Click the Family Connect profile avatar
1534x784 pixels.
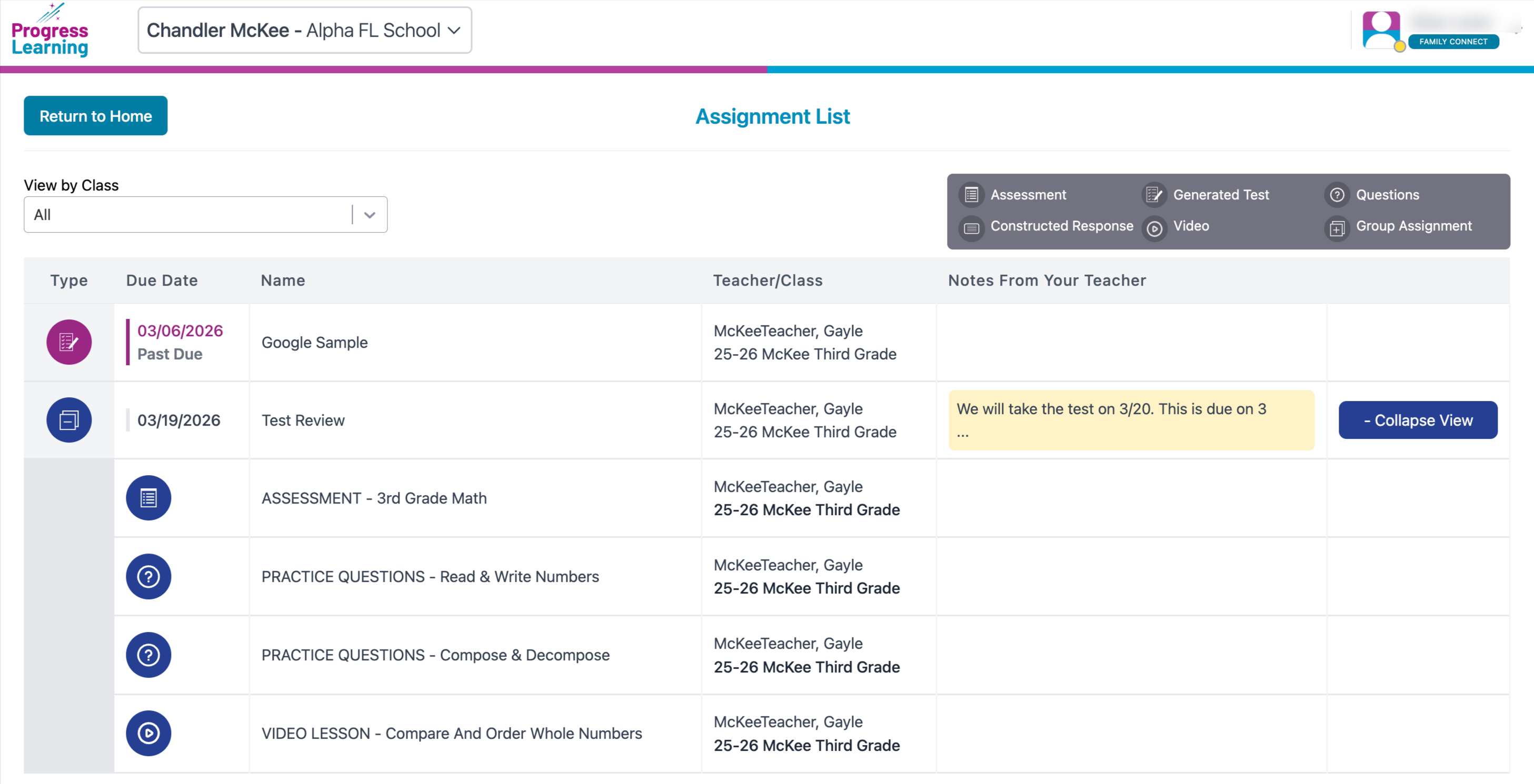pos(1381,30)
